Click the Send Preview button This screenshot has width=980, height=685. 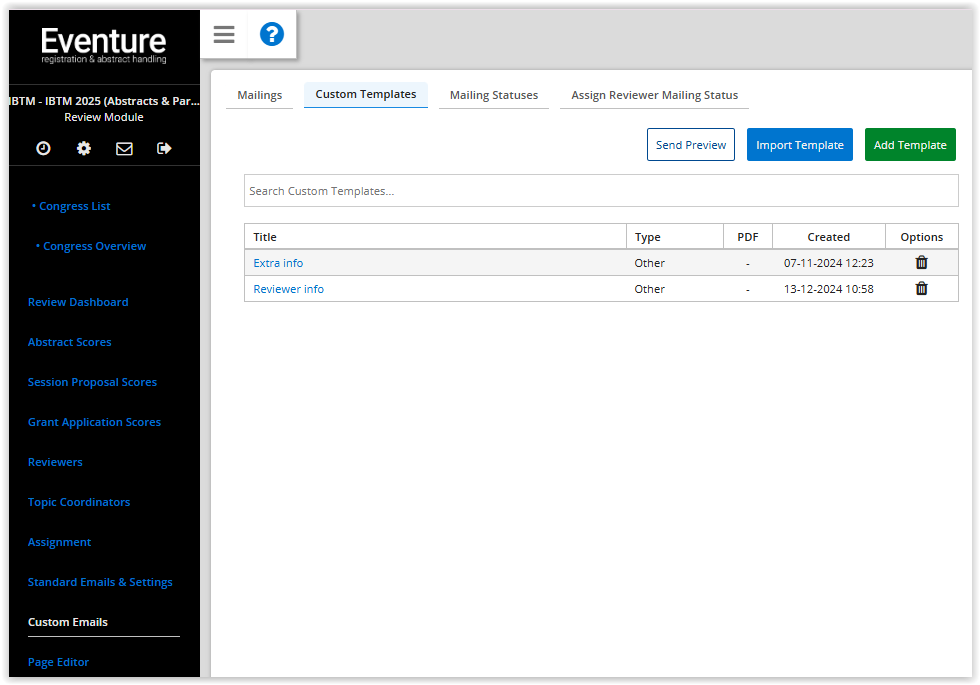click(x=690, y=144)
